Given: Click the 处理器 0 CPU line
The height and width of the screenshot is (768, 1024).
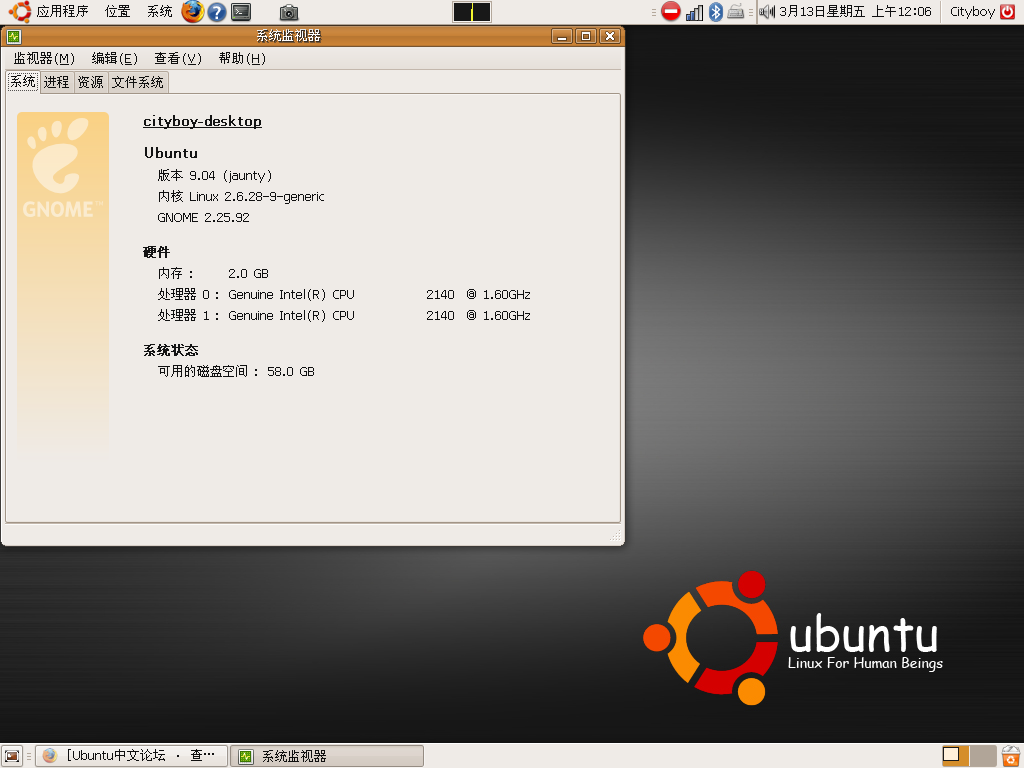Looking at the screenshot, I should pos(344,295).
